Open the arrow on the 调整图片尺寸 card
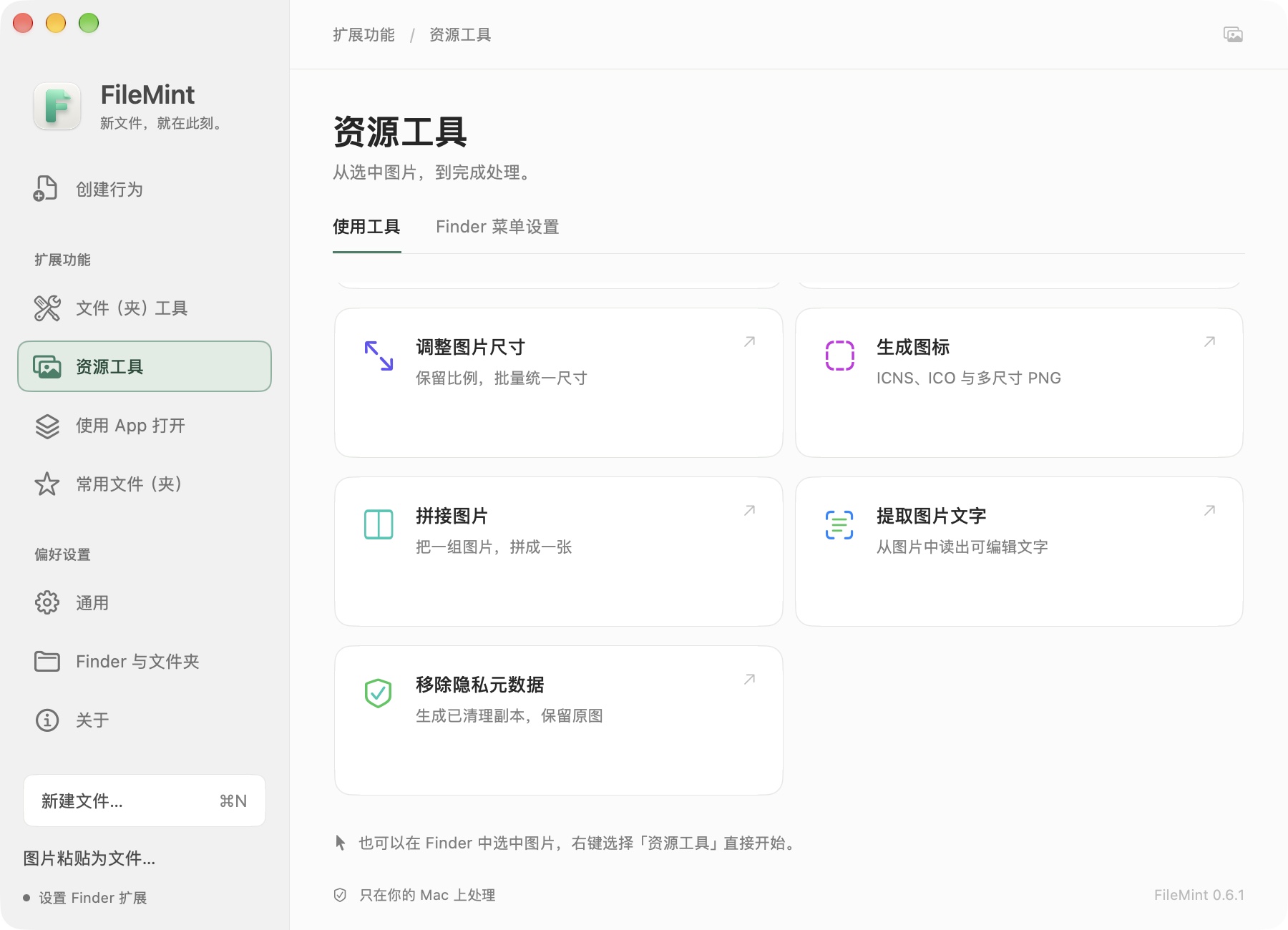The width and height of the screenshot is (1288, 930). pos(749,342)
